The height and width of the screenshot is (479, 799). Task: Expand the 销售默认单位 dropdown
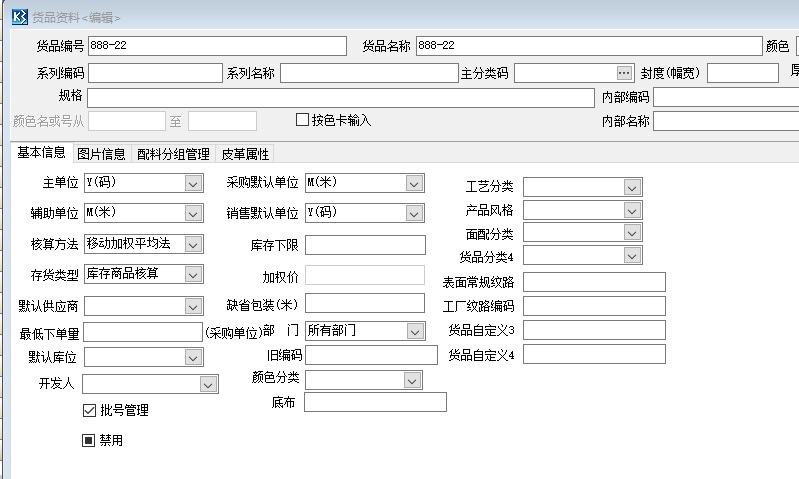point(414,214)
